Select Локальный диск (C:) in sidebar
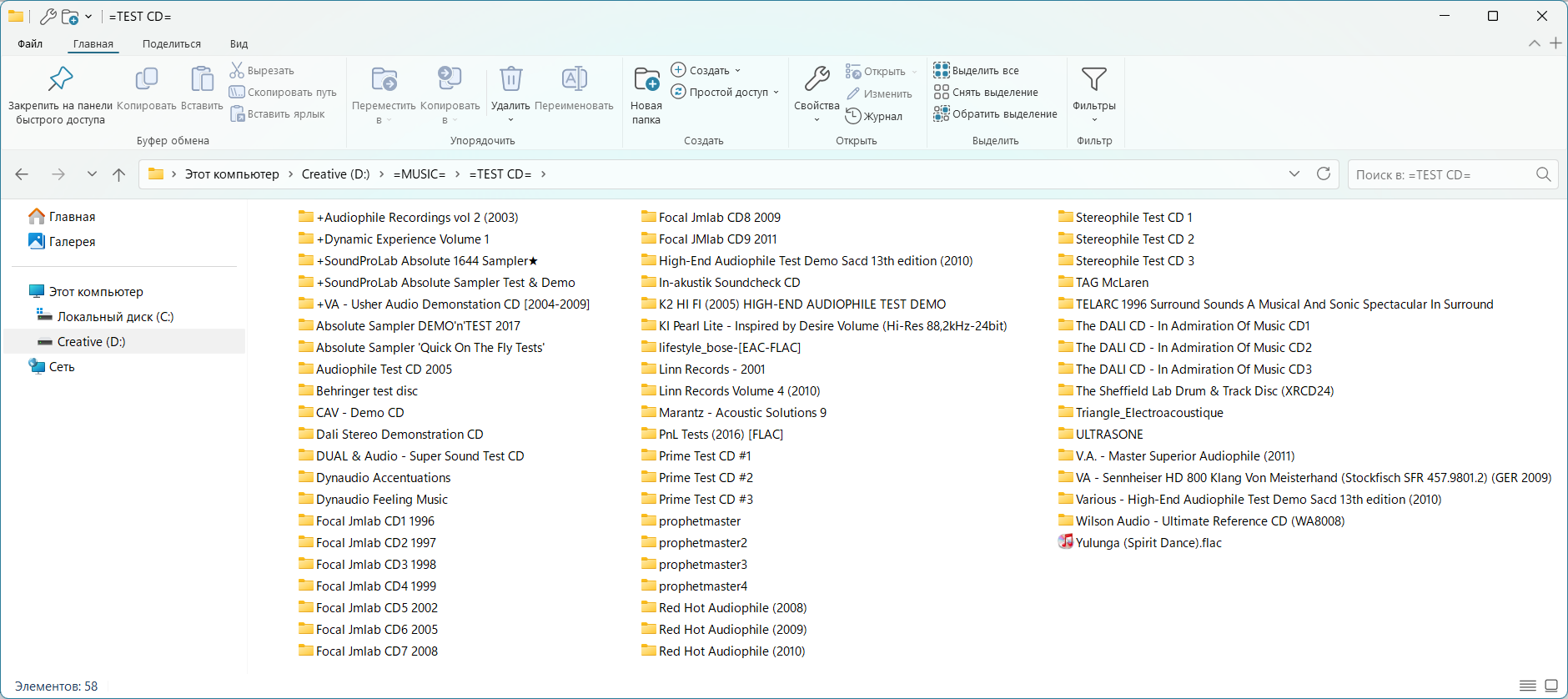This screenshot has width=1568, height=699. click(105, 317)
